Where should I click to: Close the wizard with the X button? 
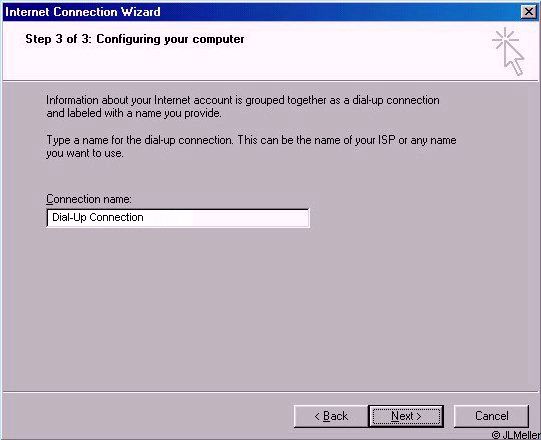[529, 12]
